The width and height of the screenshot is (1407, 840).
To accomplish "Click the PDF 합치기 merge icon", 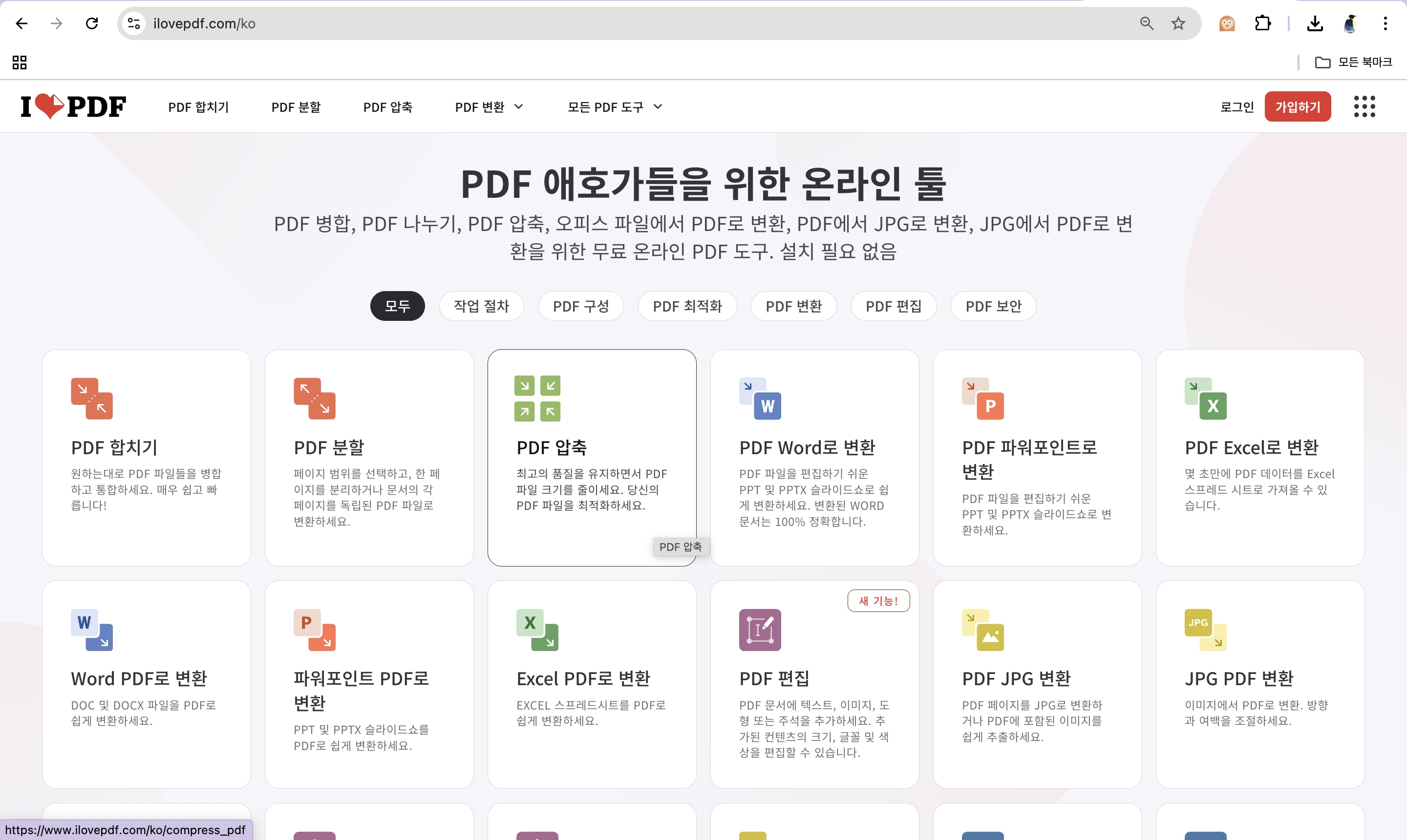I will pos(92,399).
